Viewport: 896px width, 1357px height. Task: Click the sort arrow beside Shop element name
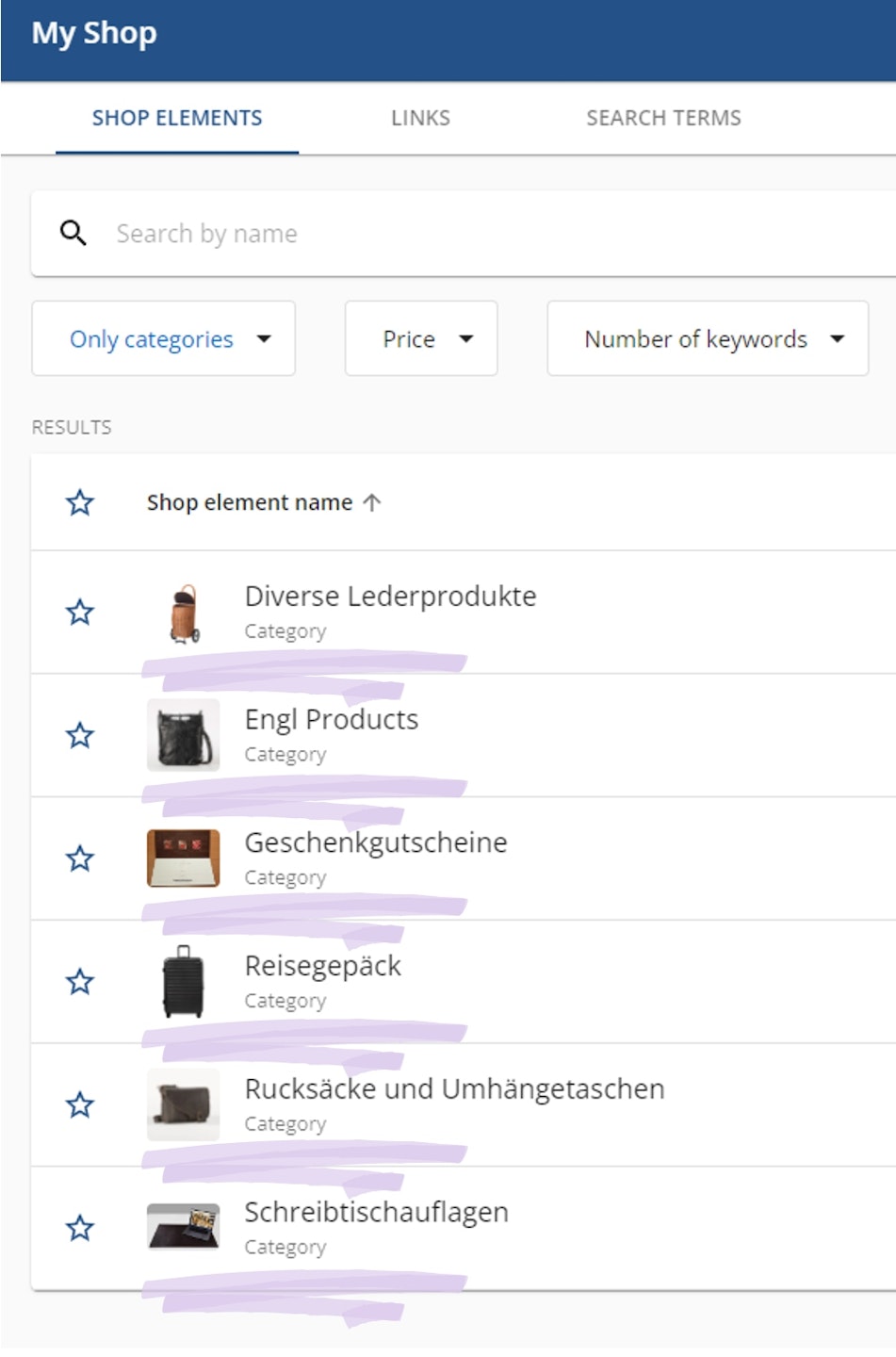(372, 502)
